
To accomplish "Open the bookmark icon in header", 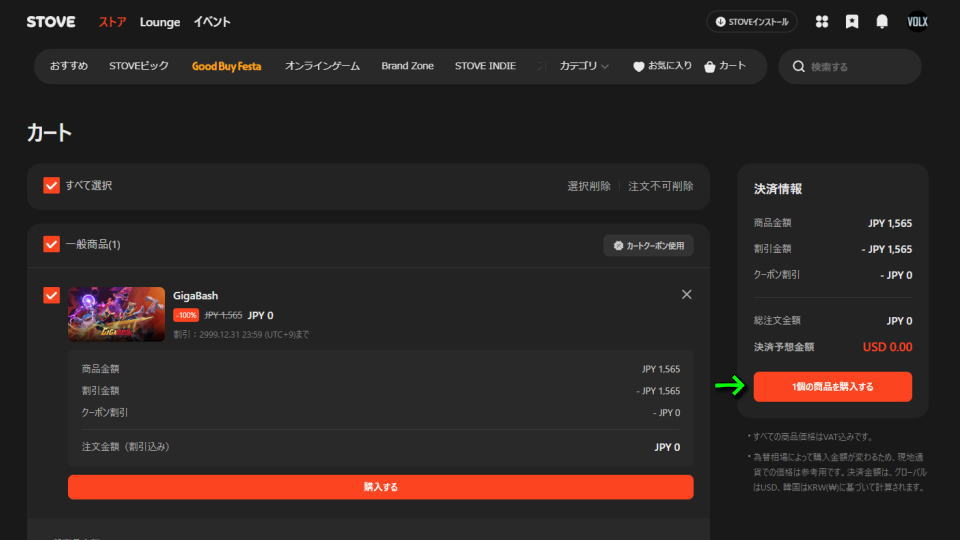I will tap(852, 21).
